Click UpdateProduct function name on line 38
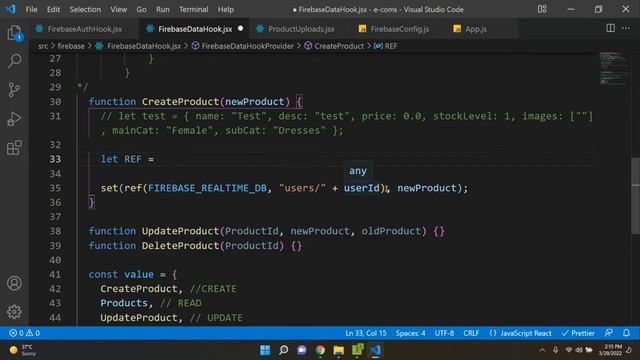The image size is (640, 360). (x=180, y=231)
